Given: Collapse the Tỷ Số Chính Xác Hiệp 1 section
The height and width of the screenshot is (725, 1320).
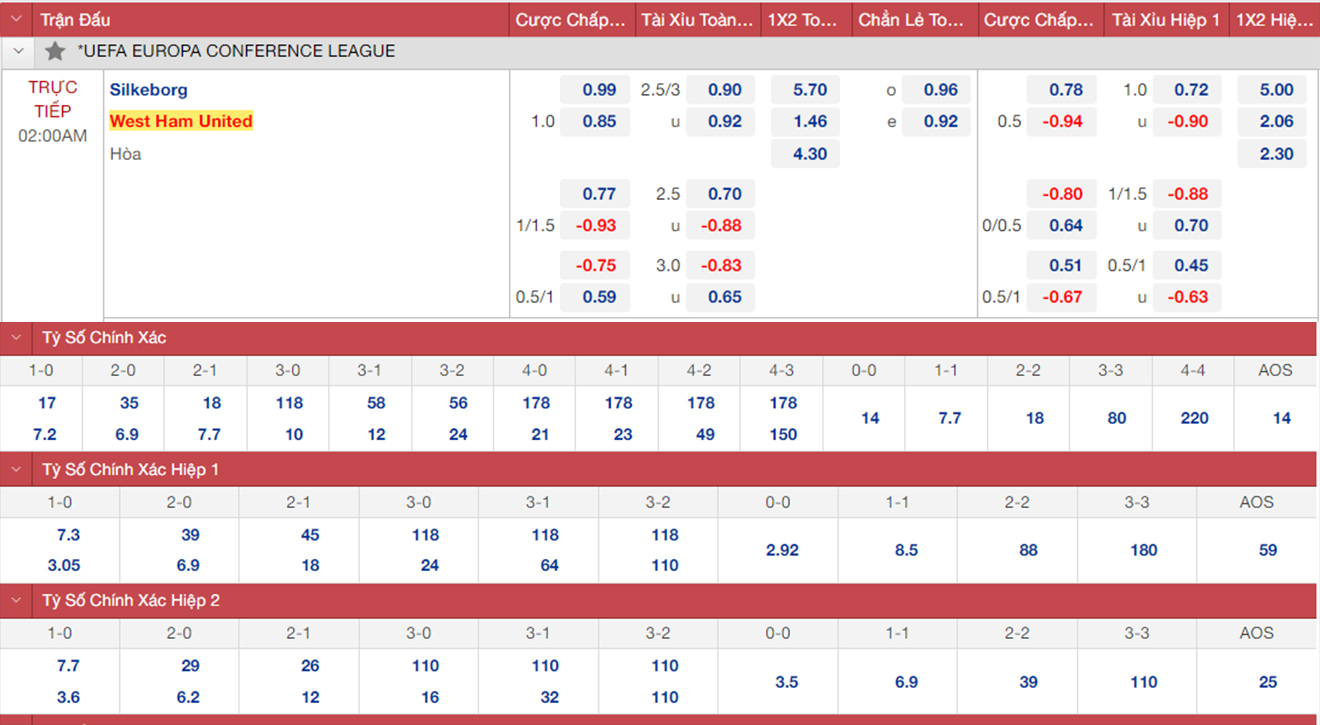Looking at the screenshot, I should click(x=17, y=469).
